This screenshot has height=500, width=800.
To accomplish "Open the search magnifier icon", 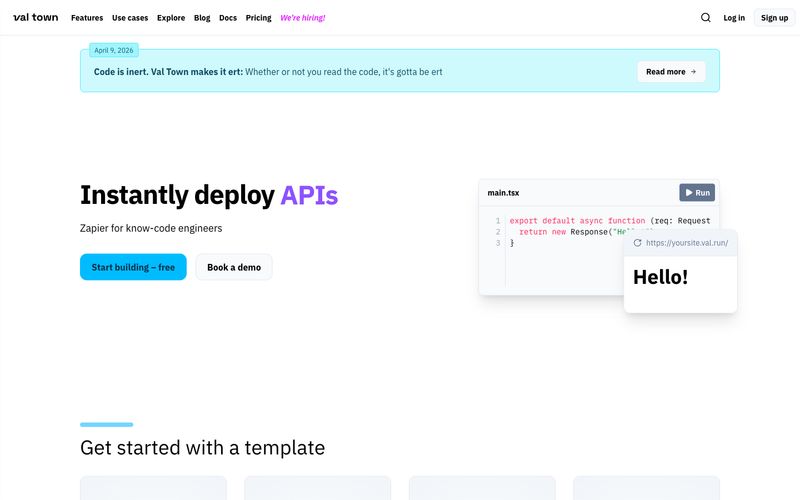I will (x=706, y=17).
